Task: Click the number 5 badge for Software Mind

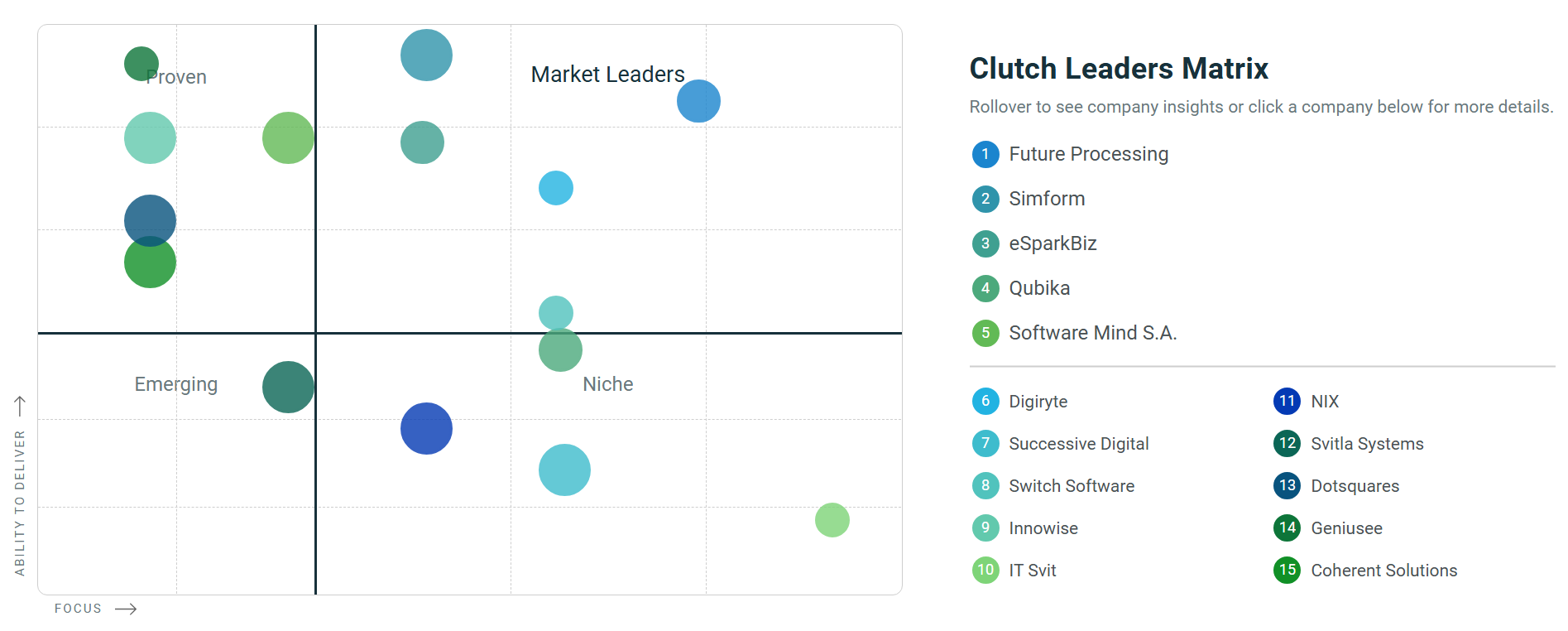Action: [985, 333]
